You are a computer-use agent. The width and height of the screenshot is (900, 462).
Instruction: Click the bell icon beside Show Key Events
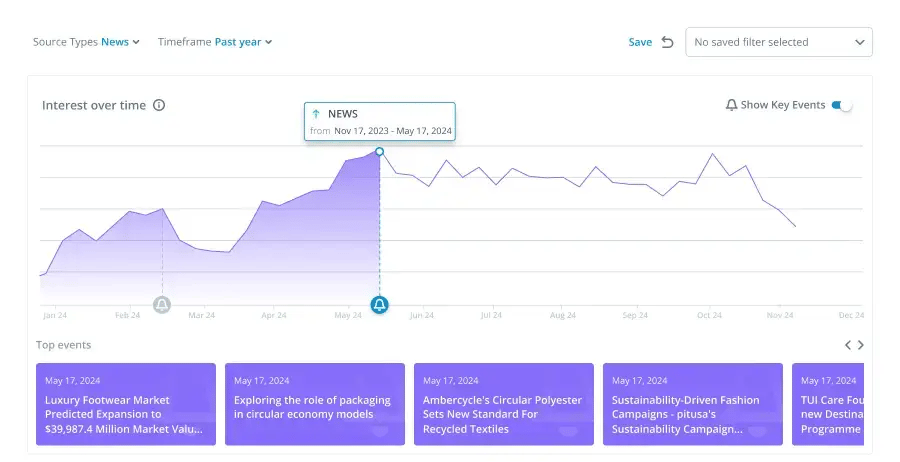[x=731, y=105]
